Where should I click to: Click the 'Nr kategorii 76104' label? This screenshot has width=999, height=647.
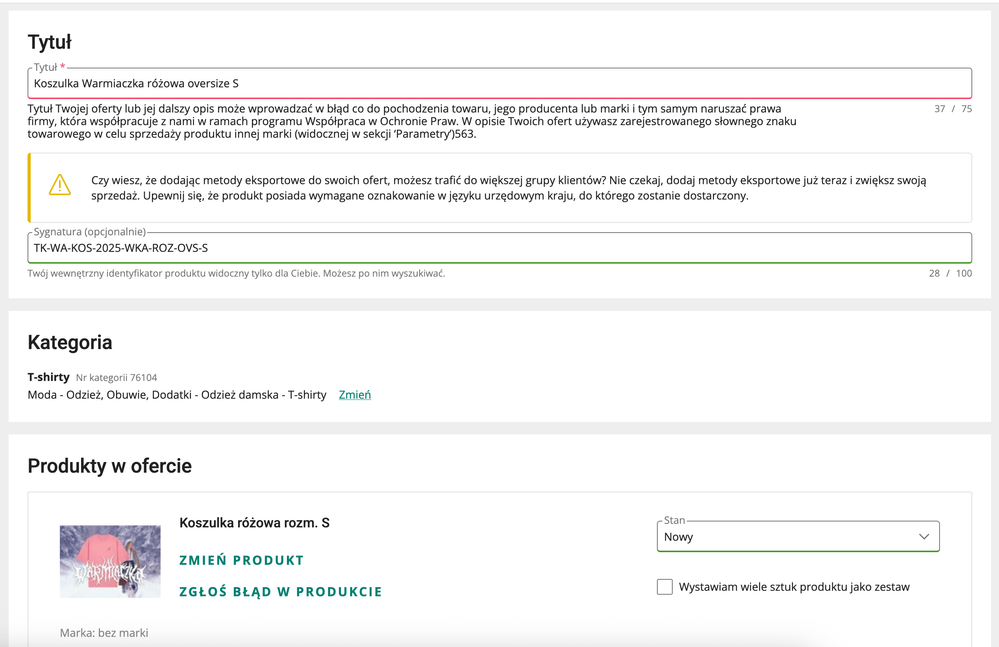coord(116,378)
